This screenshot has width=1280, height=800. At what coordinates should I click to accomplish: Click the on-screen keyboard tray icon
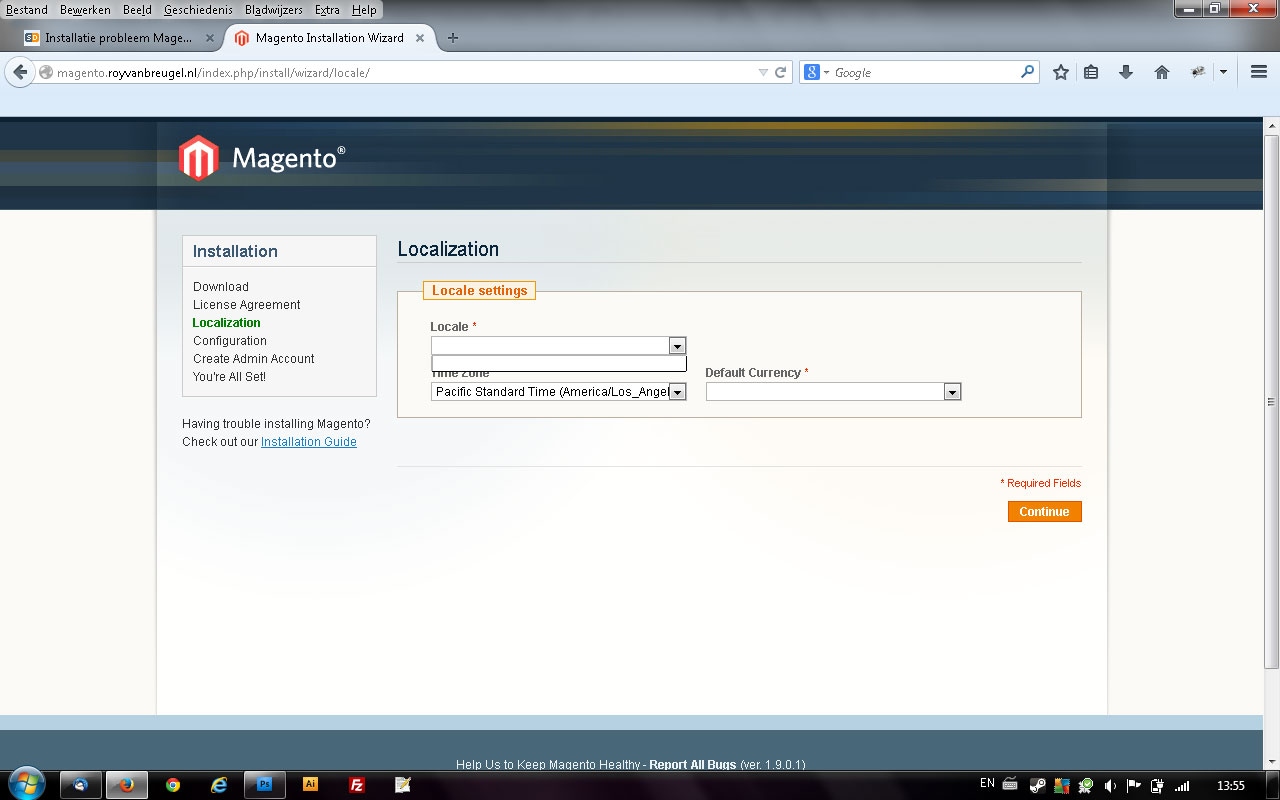(1010, 785)
